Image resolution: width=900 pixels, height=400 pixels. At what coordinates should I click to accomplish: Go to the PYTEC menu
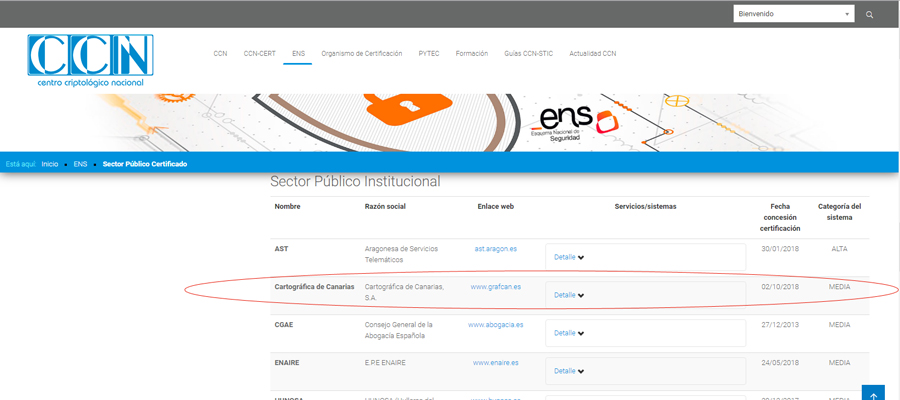pos(428,53)
